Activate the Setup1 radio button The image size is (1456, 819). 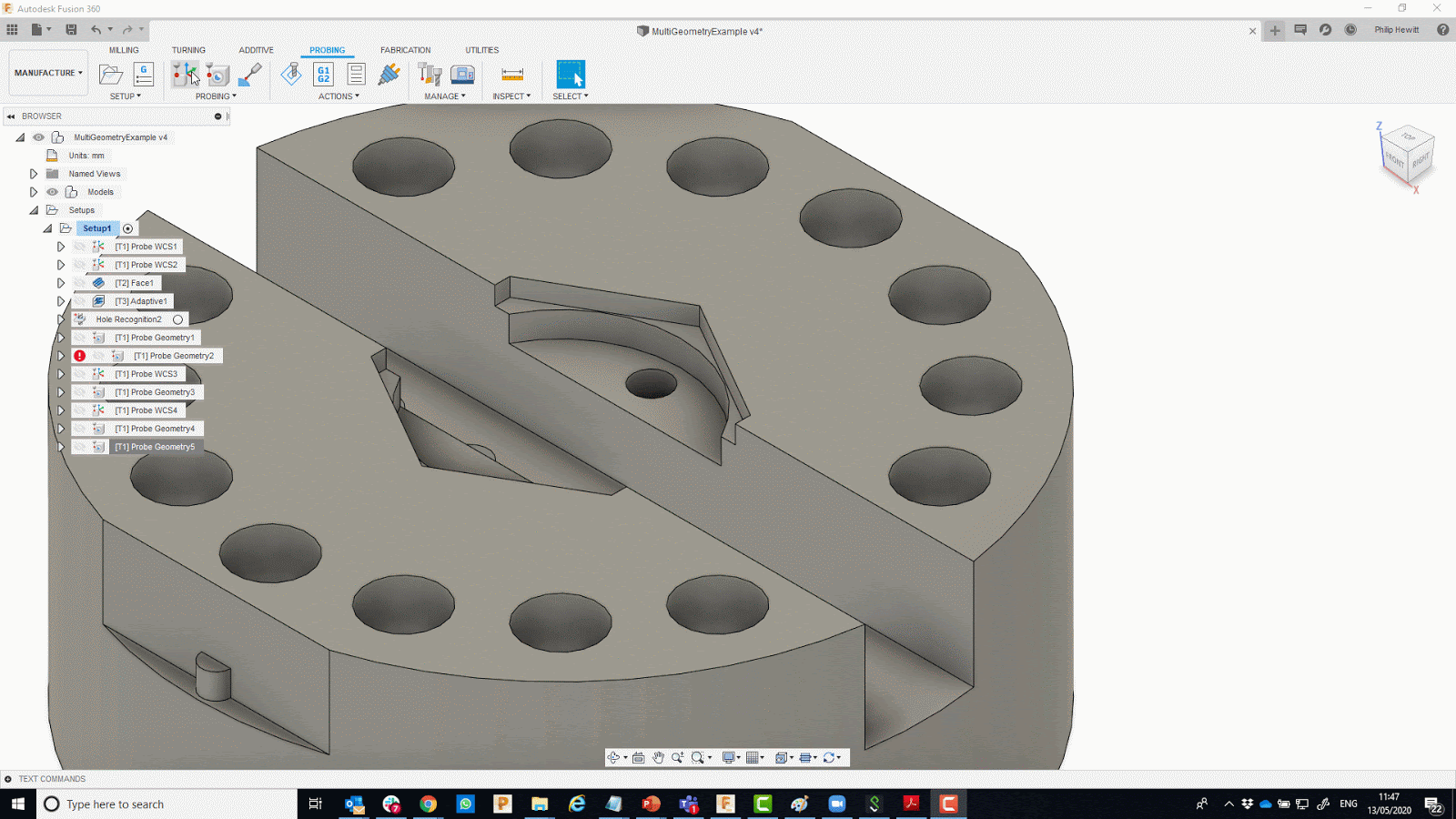(128, 228)
